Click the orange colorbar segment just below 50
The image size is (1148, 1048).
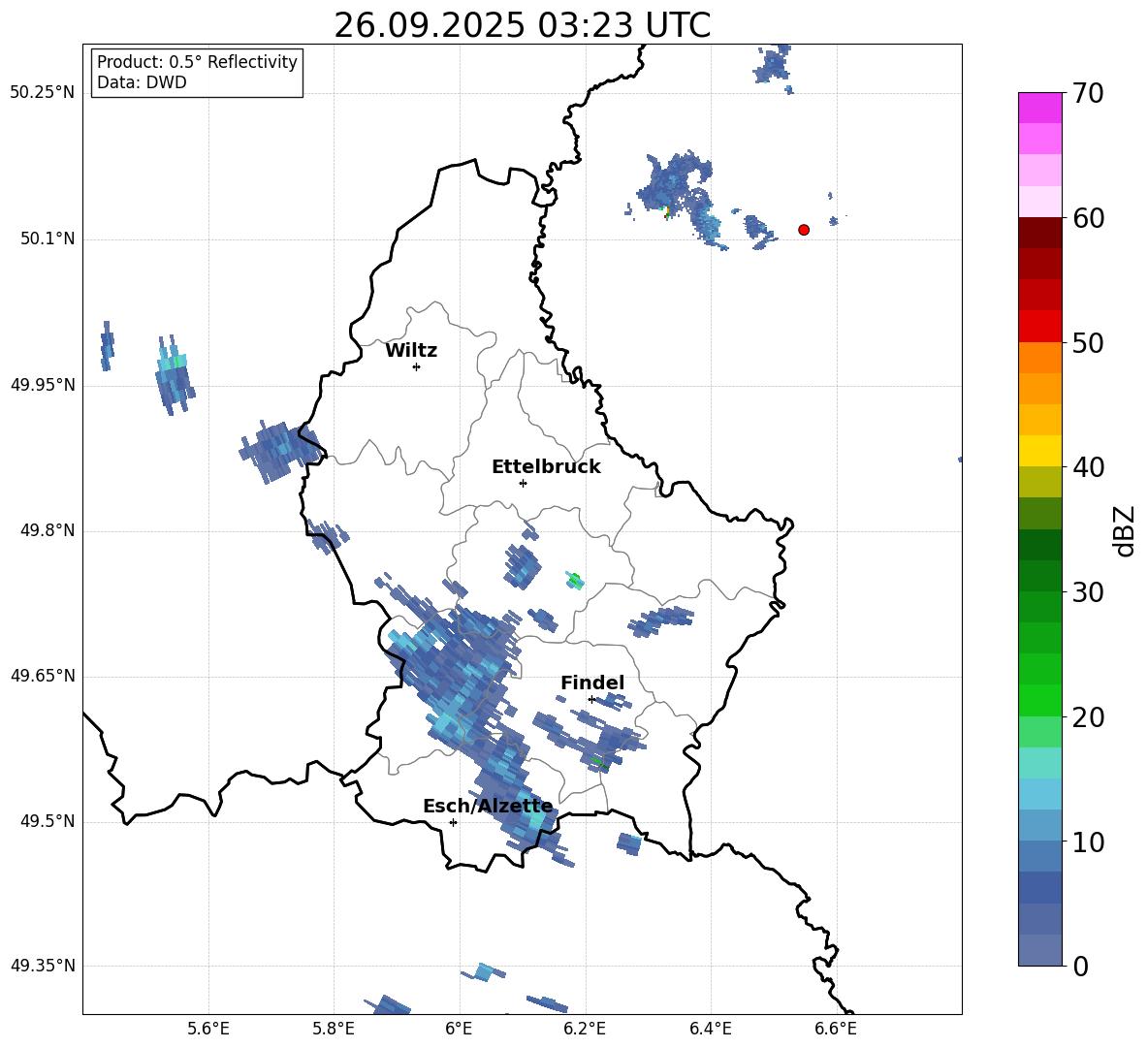pyautogui.click(x=1040, y=357)
